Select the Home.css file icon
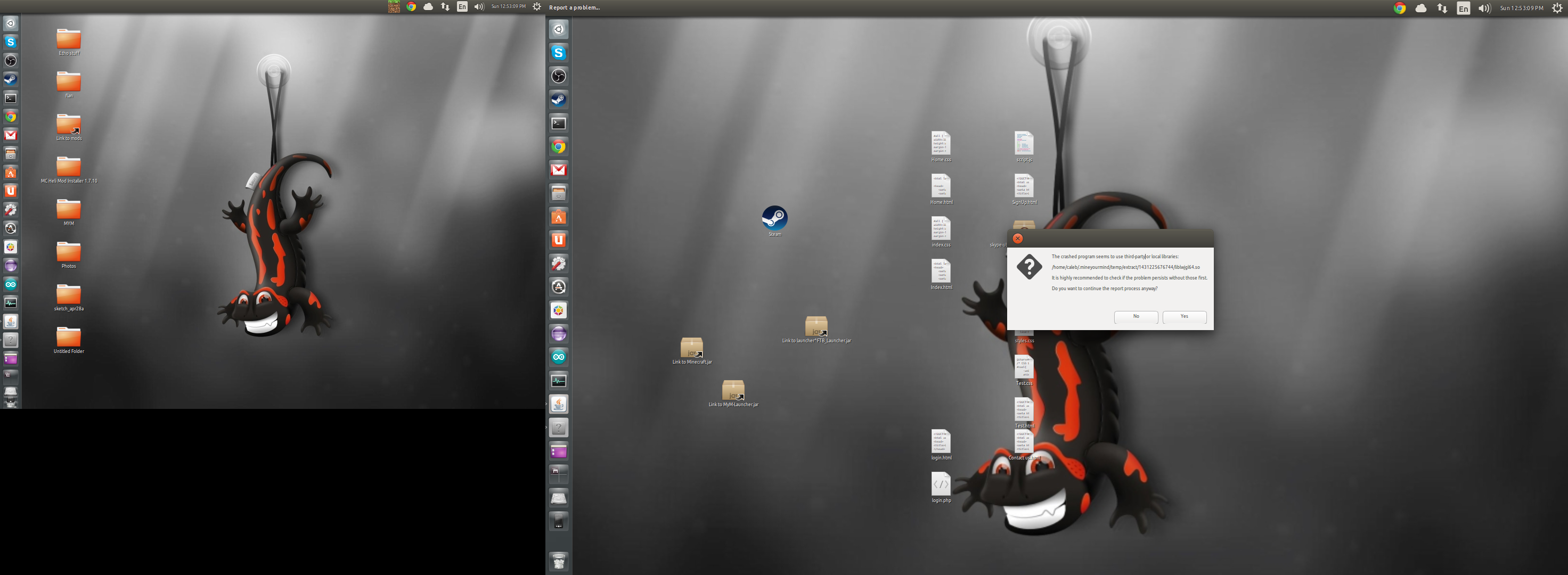The image size is (1568, 575). 941,146
